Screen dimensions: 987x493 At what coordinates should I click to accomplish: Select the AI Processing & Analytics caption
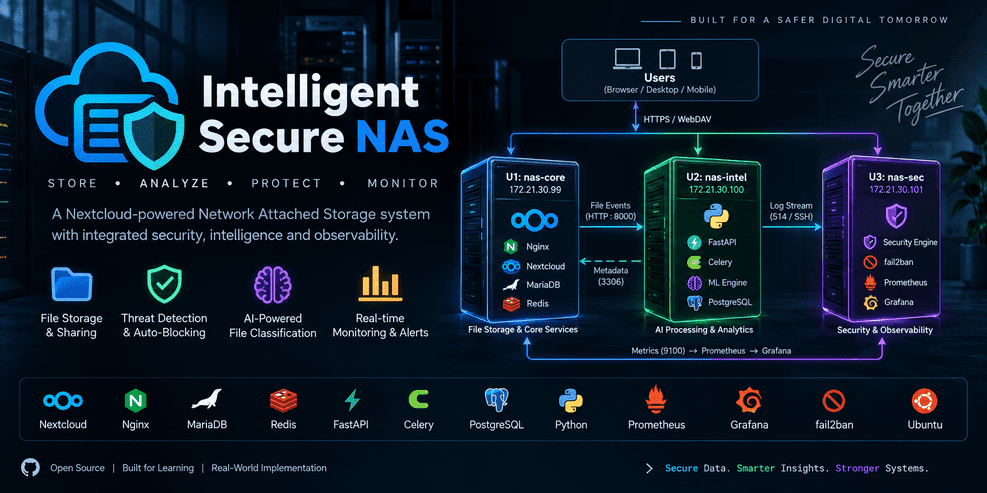[x=703, y=329]
